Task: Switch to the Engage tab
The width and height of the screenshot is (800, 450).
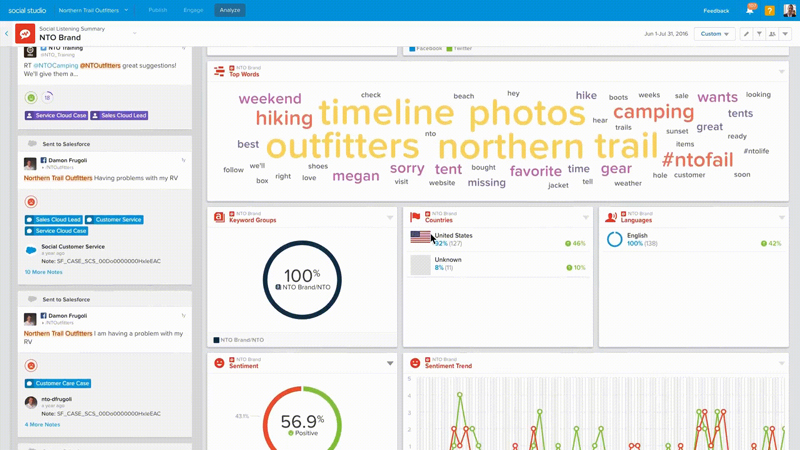Action: 193,10
